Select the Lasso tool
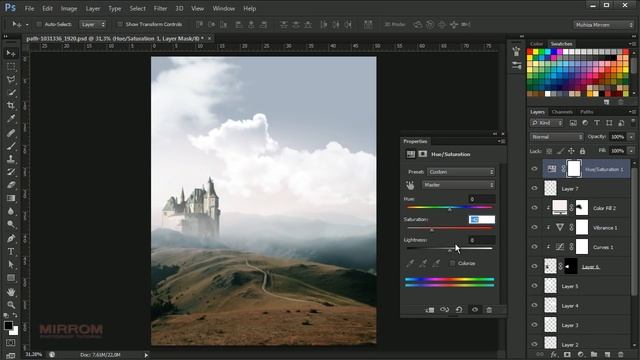 pos(11,79)
